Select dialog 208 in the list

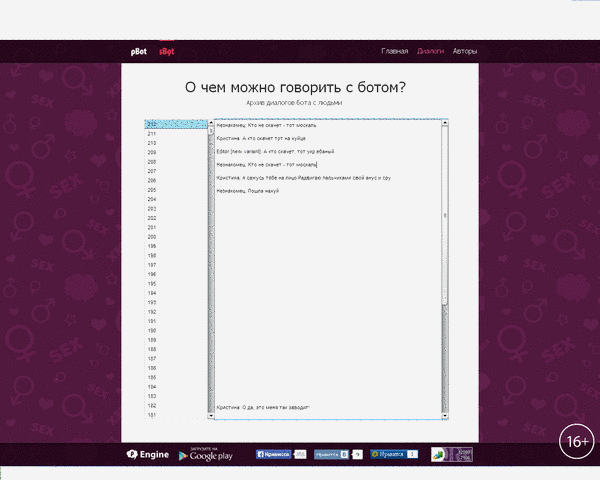(176, 162)
